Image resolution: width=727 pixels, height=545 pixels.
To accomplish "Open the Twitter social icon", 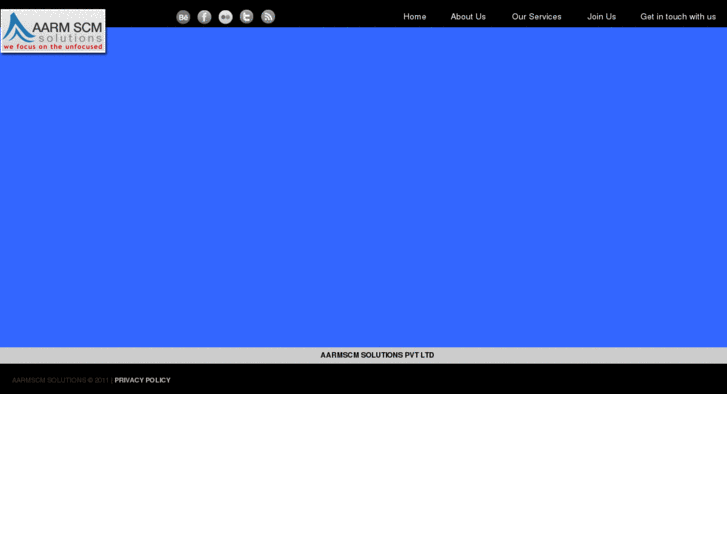I will click(x=247, y=17).
